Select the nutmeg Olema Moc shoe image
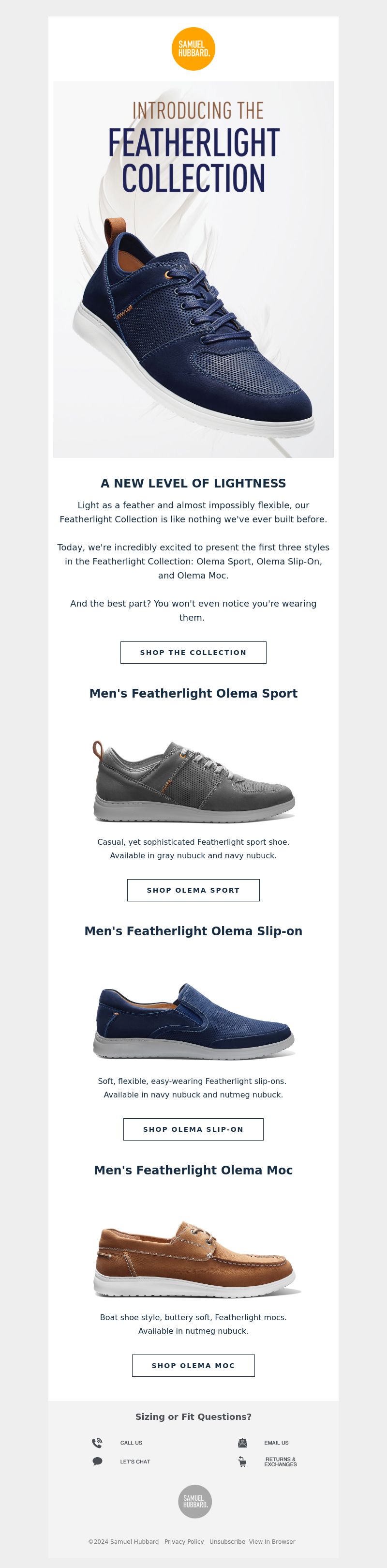Viewport: 387px width, 1568px height. coord(195,1258)
